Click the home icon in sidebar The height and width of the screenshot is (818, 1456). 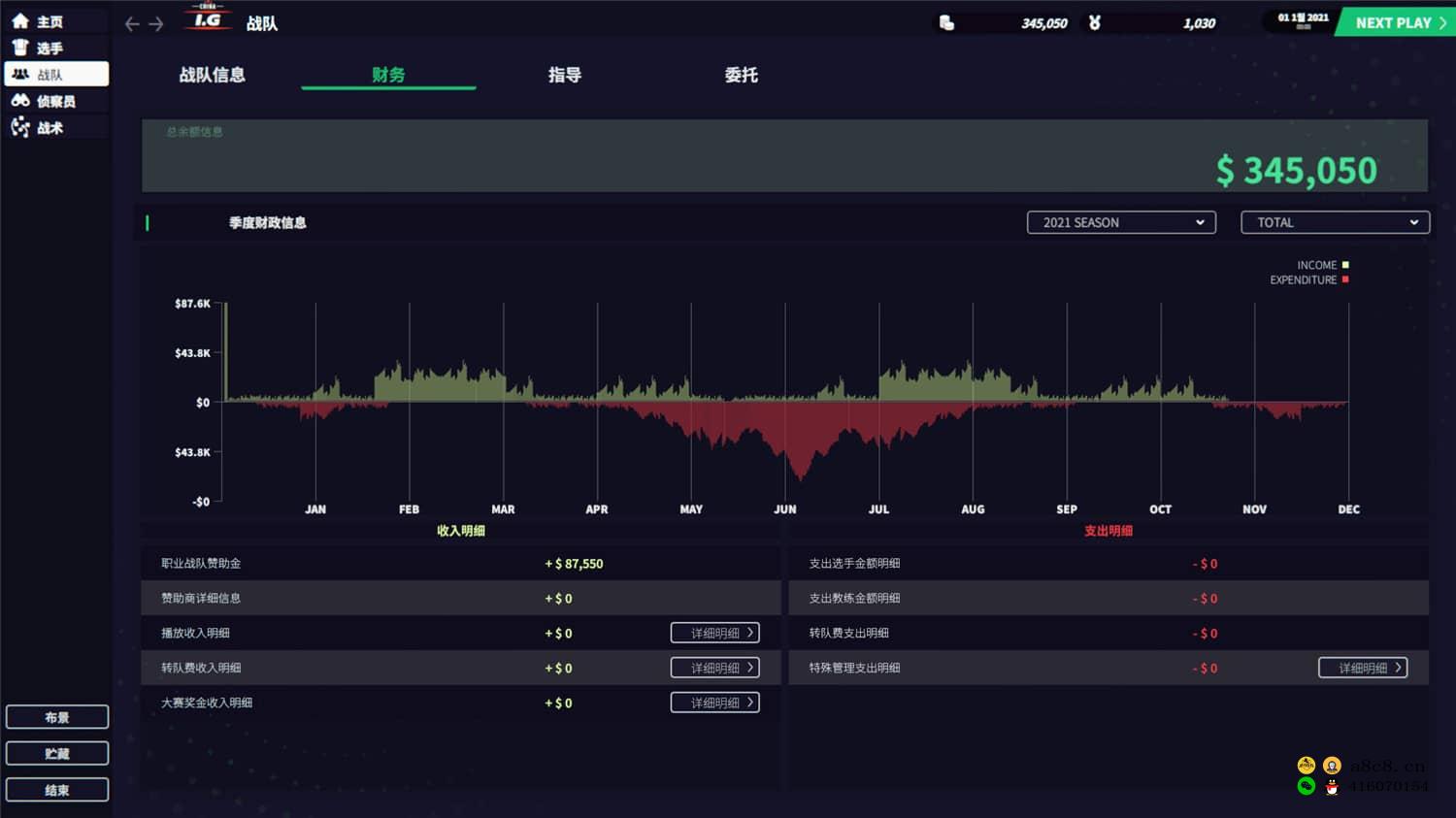(20, 21)
